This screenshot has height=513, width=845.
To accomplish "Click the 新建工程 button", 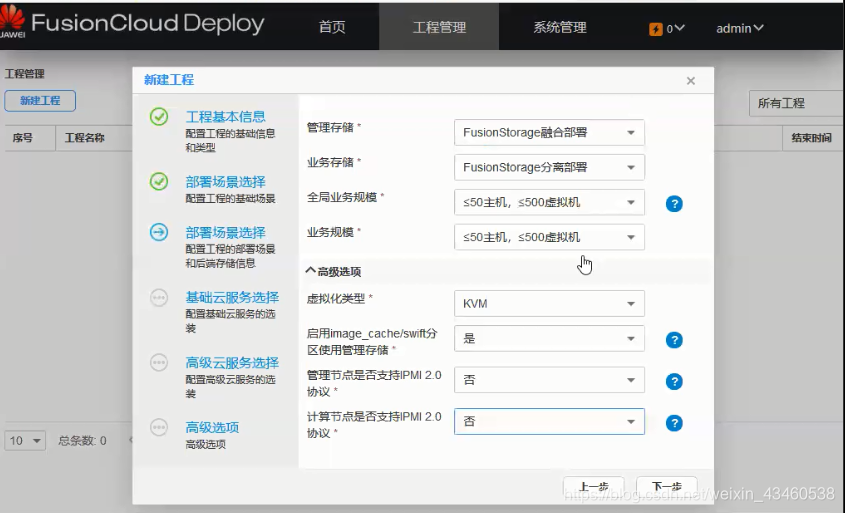I will [x=40, y=101].
